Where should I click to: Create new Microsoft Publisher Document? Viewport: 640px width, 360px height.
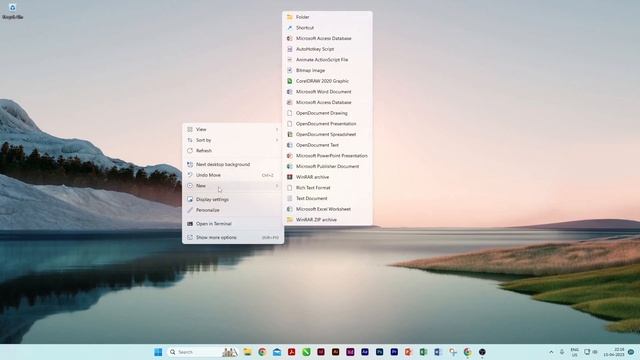327,167
